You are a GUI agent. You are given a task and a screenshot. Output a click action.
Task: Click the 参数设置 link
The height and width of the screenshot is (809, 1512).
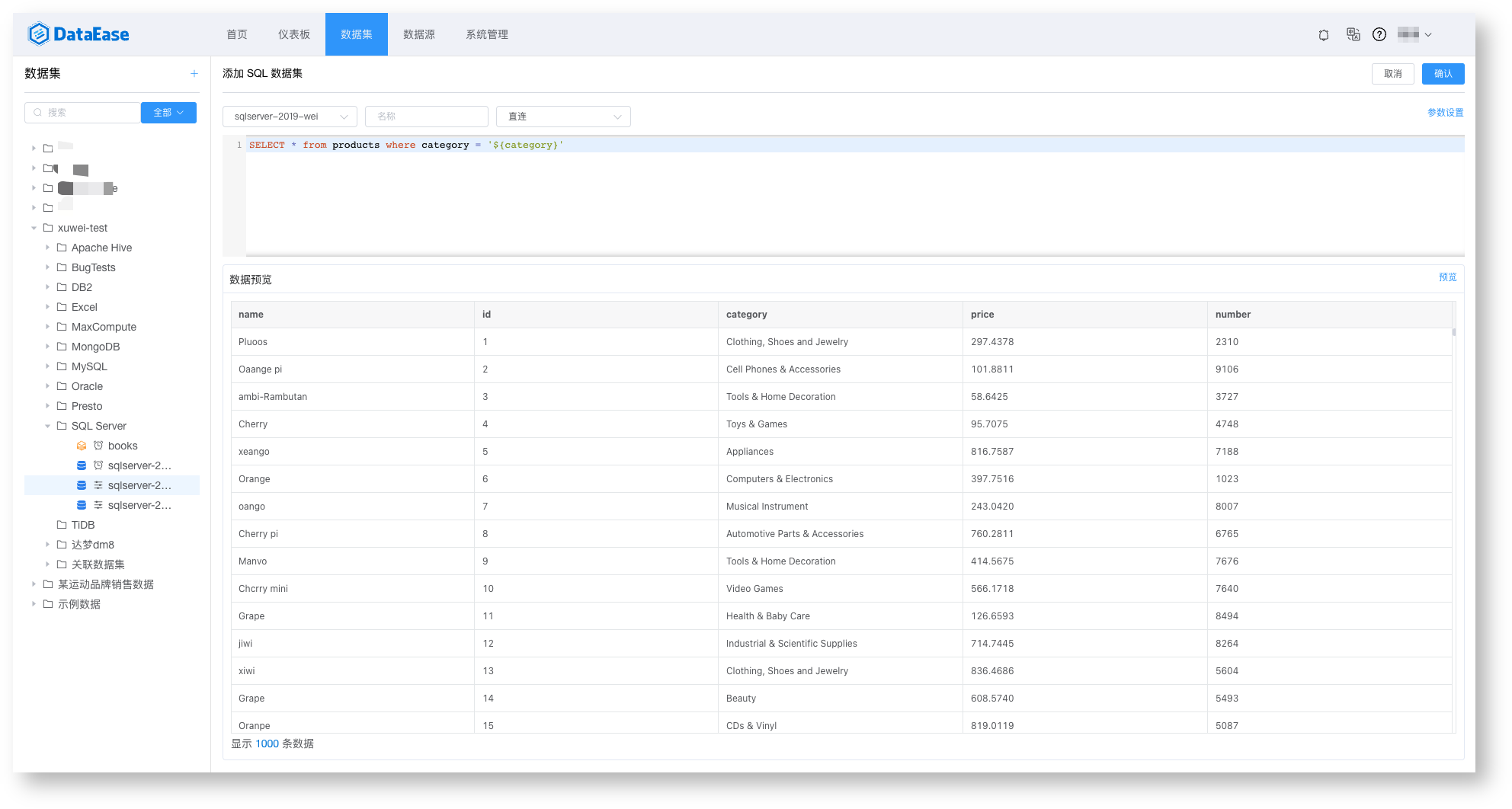click(x=1445, y=113)
